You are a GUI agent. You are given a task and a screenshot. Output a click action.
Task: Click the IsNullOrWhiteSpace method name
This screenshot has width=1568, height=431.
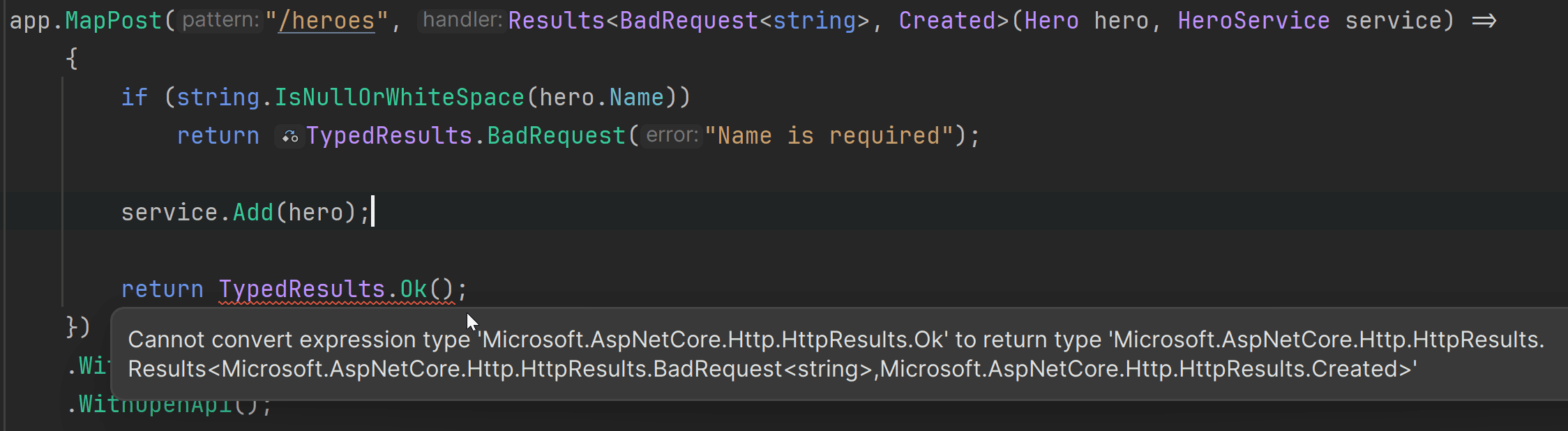pyautogui.click(x=398, y=98)
